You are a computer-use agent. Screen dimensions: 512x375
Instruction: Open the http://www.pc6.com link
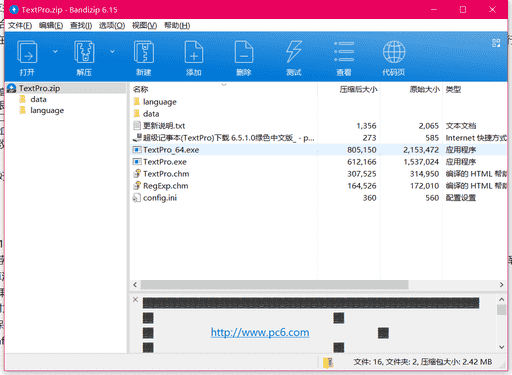260,332
